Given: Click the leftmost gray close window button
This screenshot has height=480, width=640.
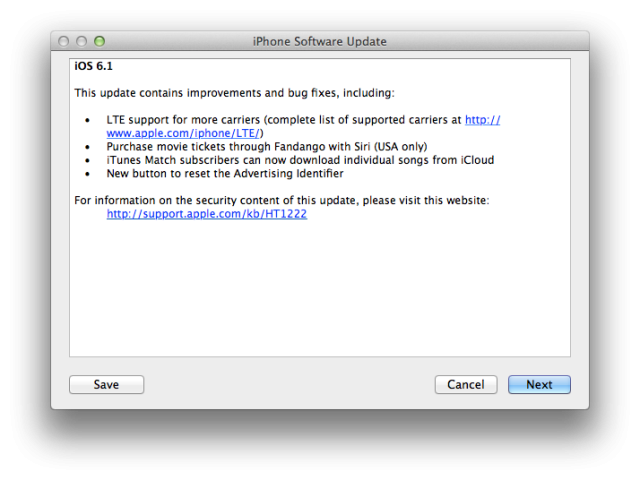Looking at the screenshot, I should [x=64, y=41].
